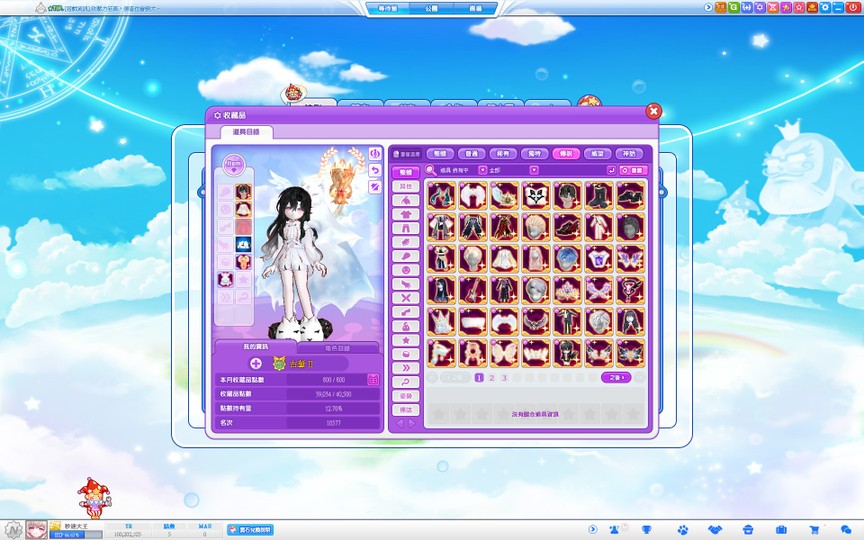Viewport: 864px width, 540px height.
Task: Select the shirt category icon in sidebar
Action: [406, 213]
